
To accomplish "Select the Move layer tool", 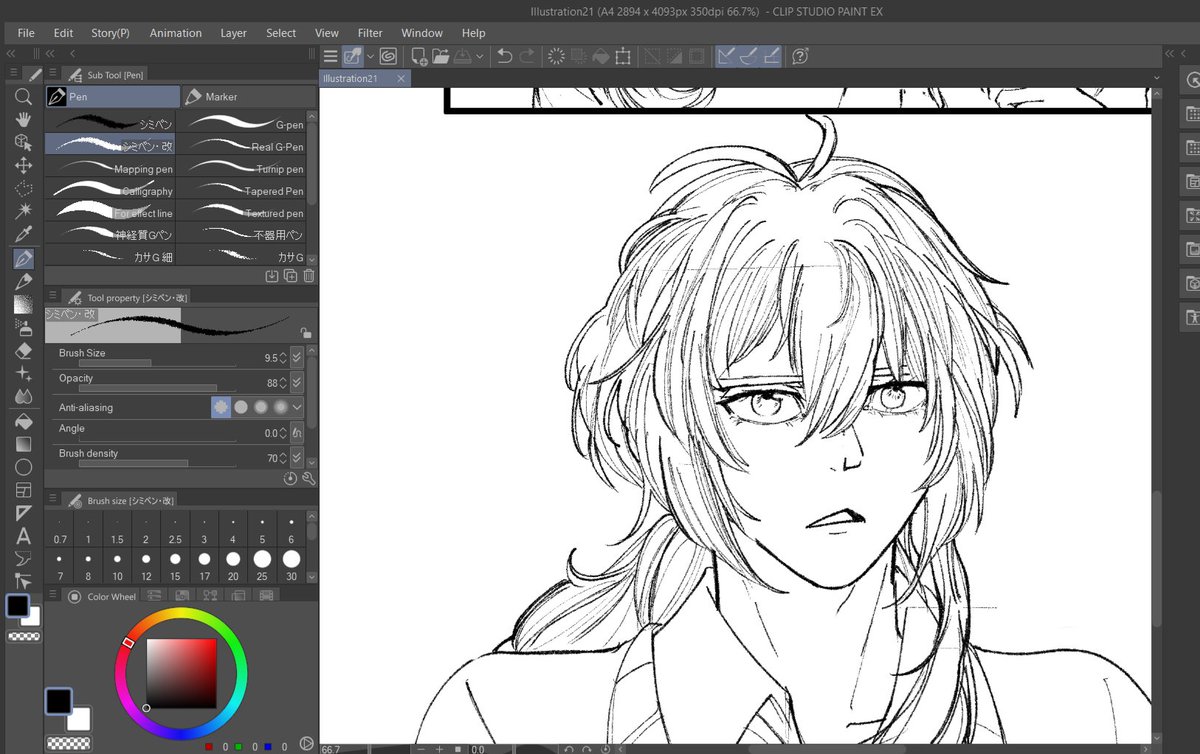I will (x=24, y=166).
